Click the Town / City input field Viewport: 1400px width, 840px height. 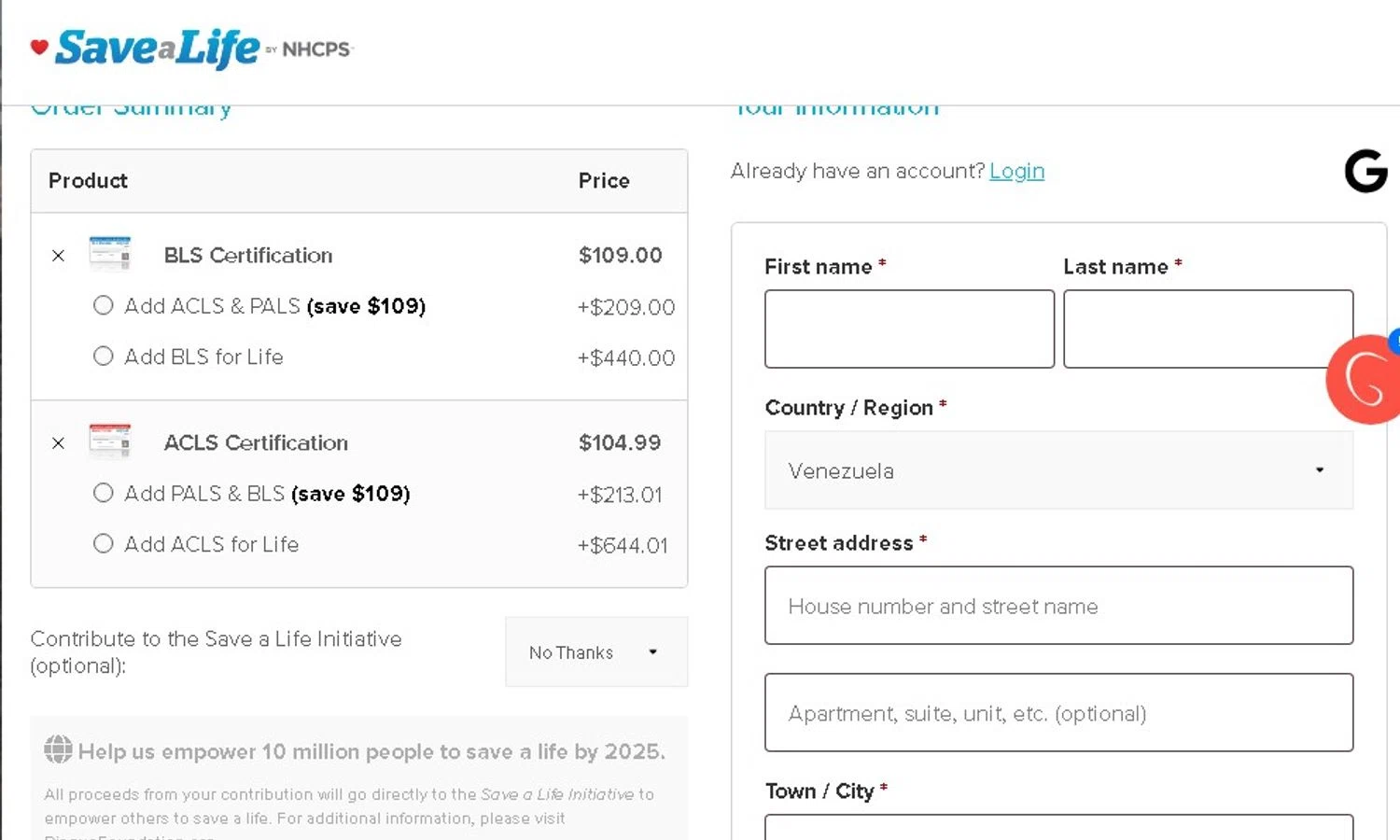coord(1058,828)
